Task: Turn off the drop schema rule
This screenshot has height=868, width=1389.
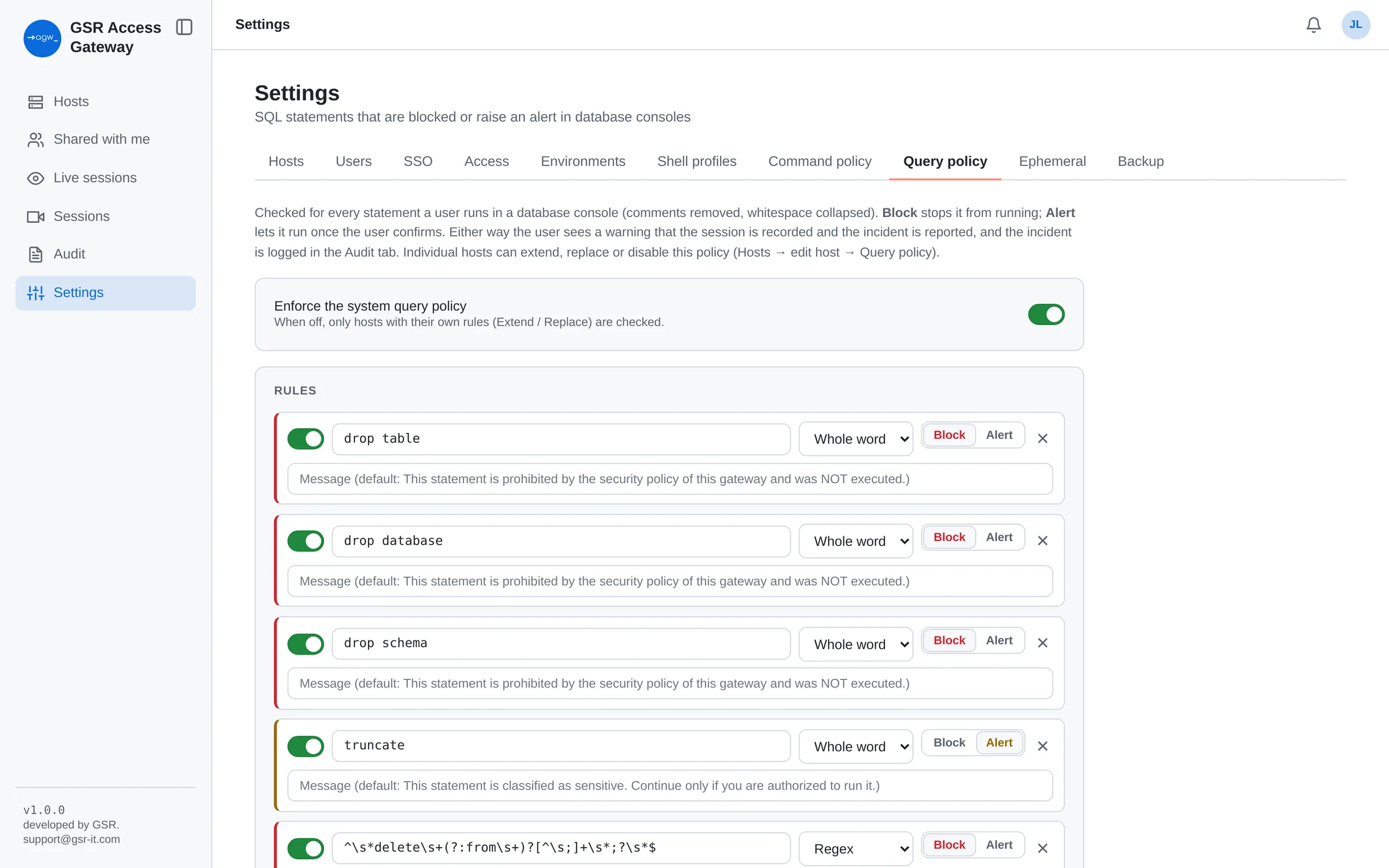Action: click(x=306, y=644)
